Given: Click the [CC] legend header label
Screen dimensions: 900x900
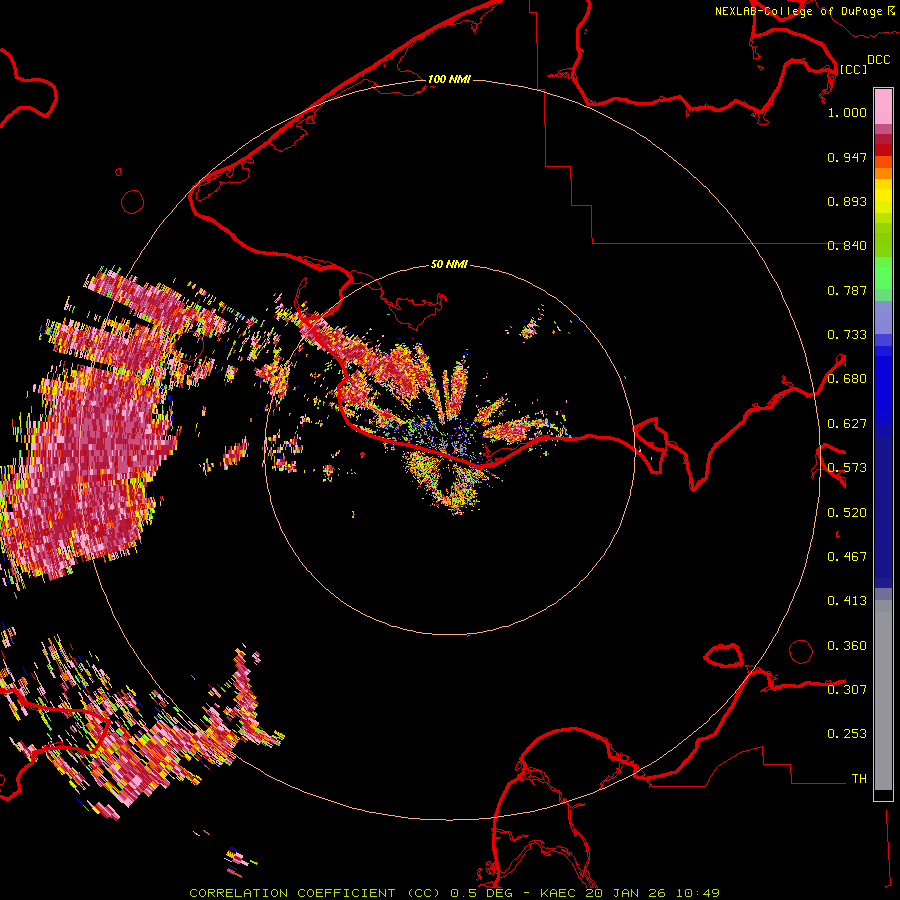Looking at the screenshot, I should pyautogui.click(x=853, y=69).
